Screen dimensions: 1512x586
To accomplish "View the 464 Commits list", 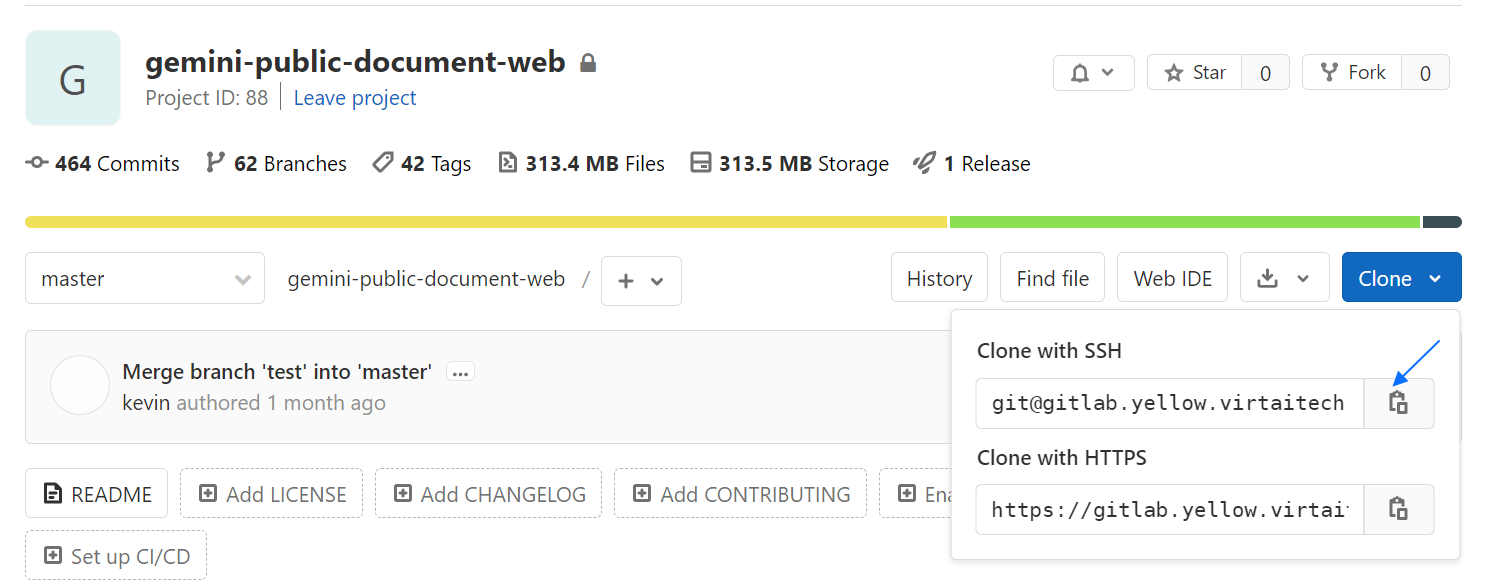I will click(103, 164).
